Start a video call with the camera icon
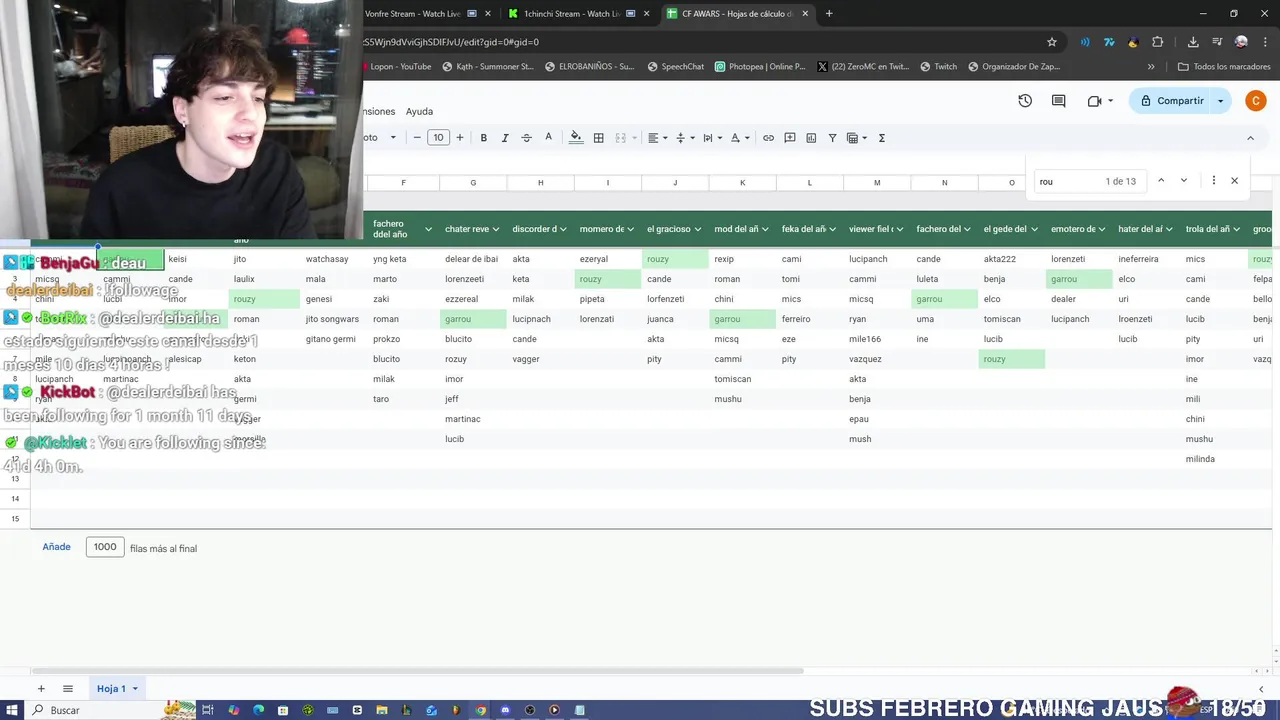The height and width of the screenshot is (720, 1280). click(1094, 101)
